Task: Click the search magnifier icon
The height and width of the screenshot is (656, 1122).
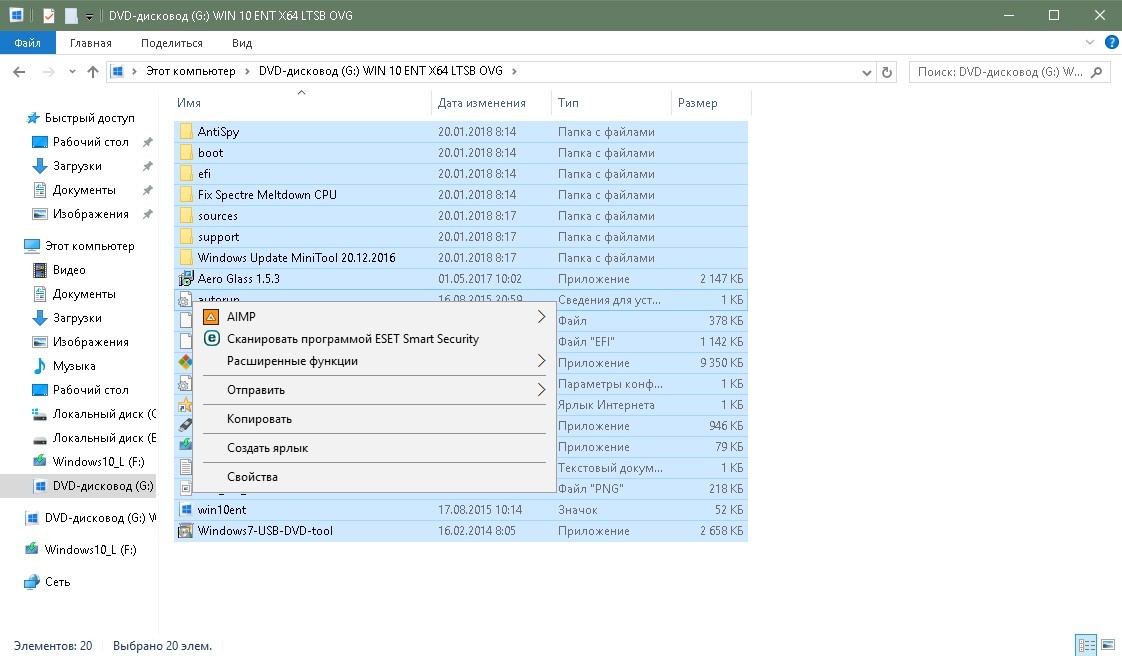Action: (x=1097, y=72)
